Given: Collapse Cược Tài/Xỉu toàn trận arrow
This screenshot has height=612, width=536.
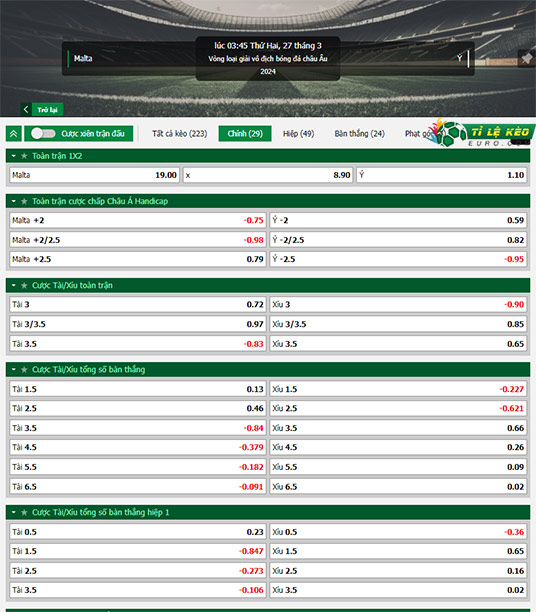Looking at the screenshot, I should pos(14,286).
